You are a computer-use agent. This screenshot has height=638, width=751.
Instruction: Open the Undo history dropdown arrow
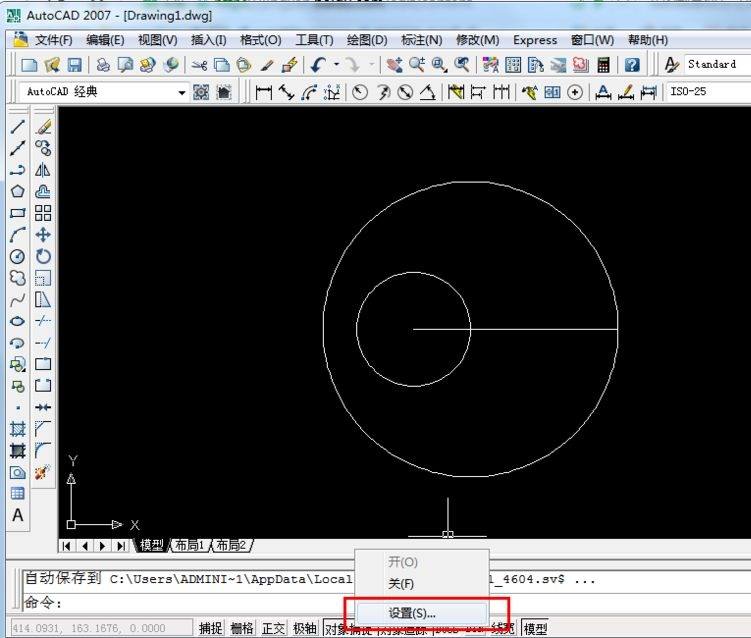coord(337,64)
